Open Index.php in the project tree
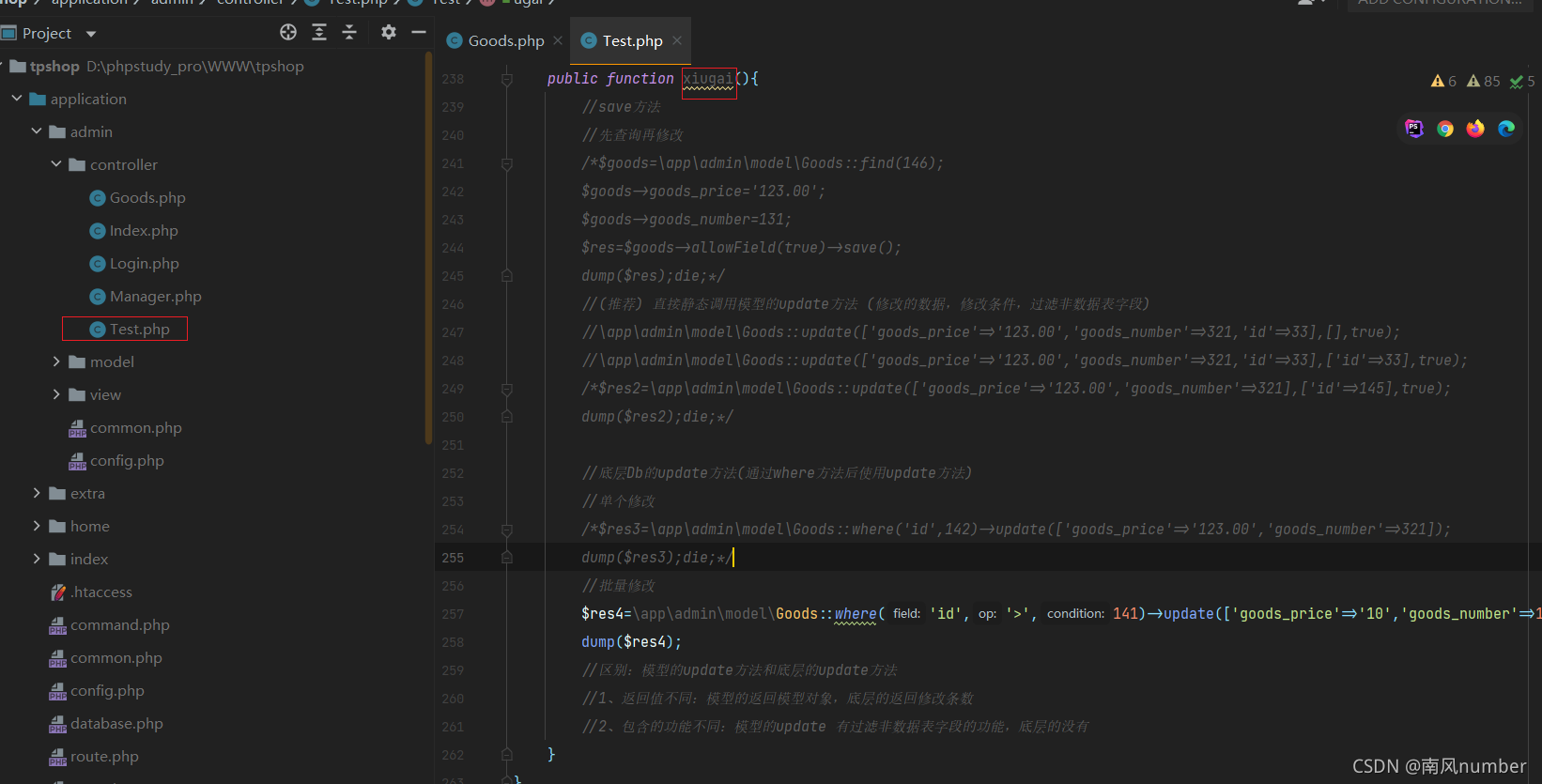 coord(133,231)
